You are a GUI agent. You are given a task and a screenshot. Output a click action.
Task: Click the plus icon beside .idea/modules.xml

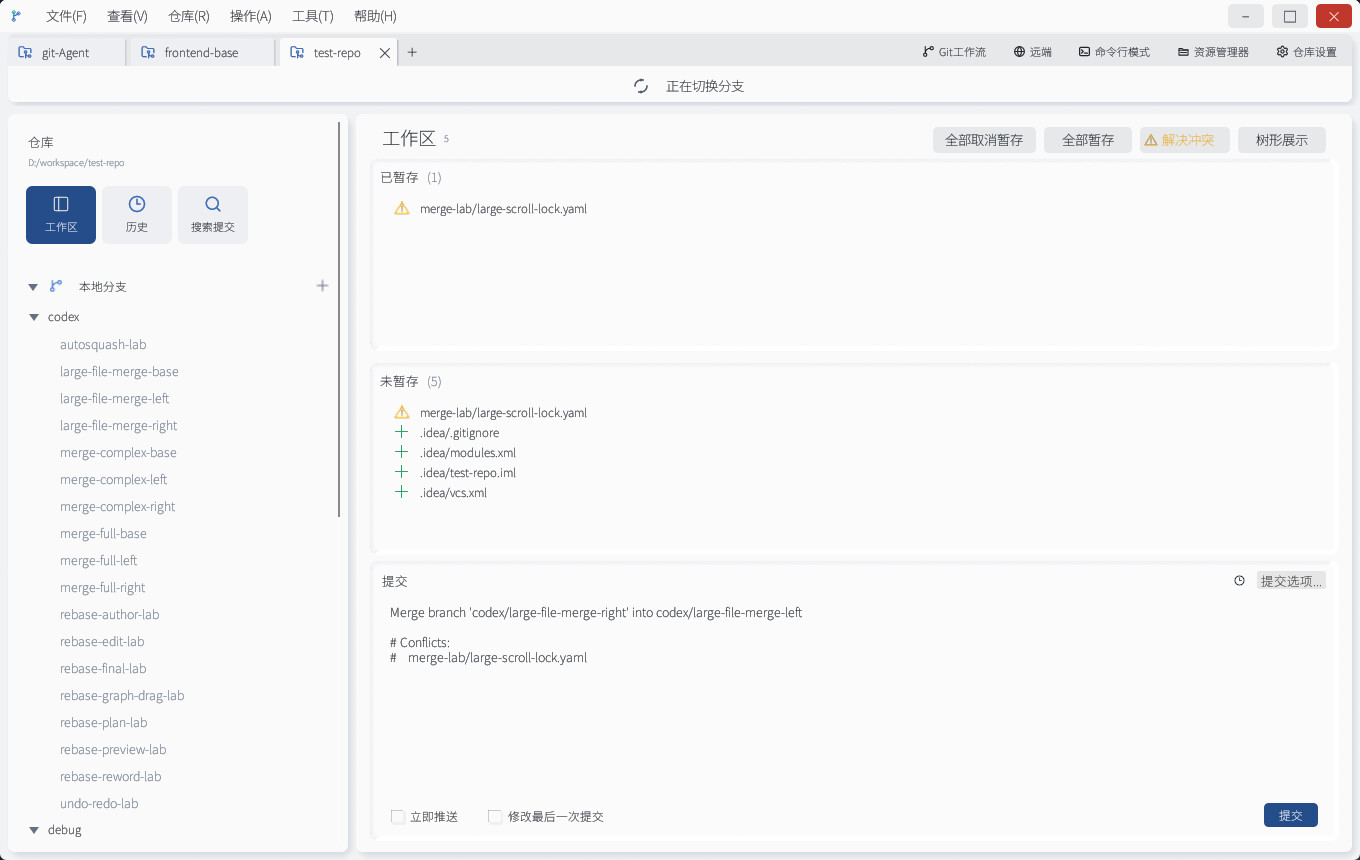(402, 452)
